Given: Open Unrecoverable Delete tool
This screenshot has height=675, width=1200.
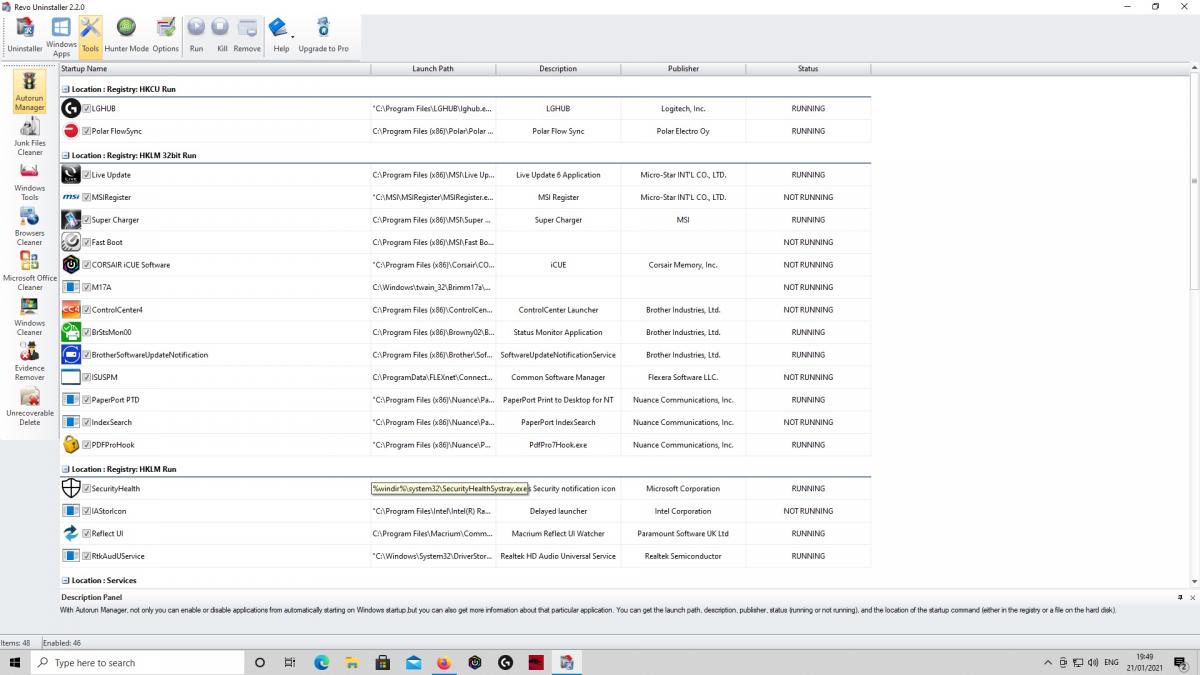Looking at the screenshot, I should (x=30, y=406).
